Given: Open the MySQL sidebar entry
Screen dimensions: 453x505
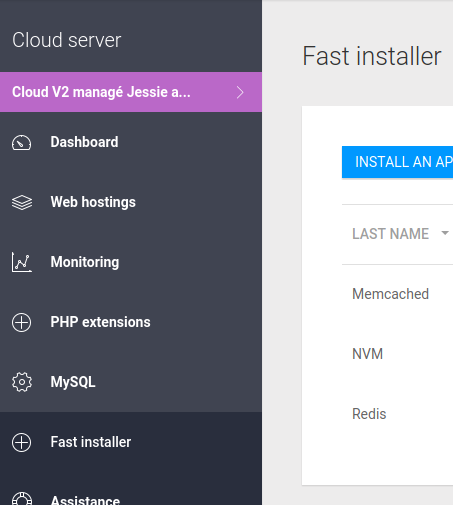Looking at the screenshot, I should coord(131,382).
